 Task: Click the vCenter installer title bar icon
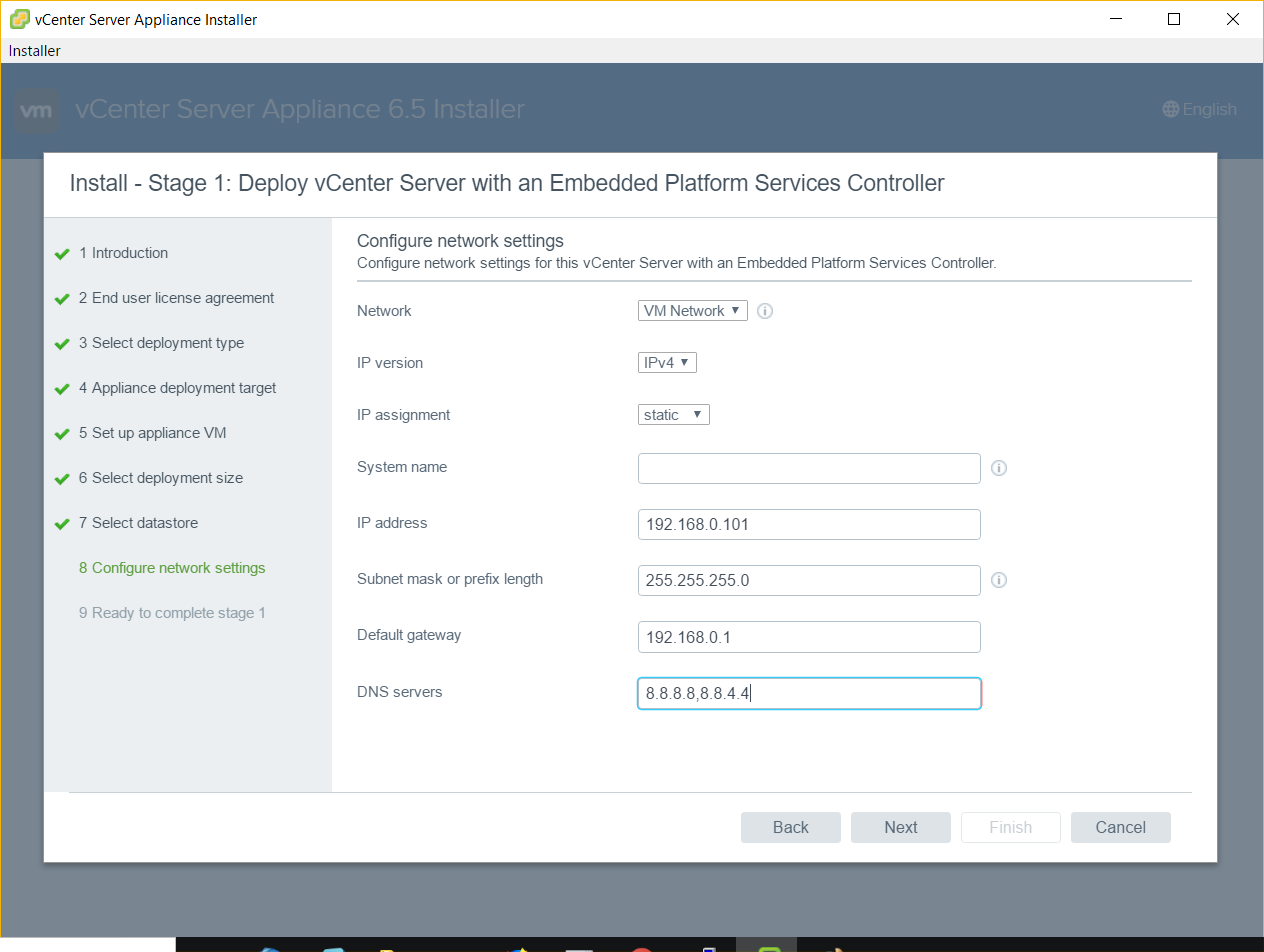[x=19, y=19]
